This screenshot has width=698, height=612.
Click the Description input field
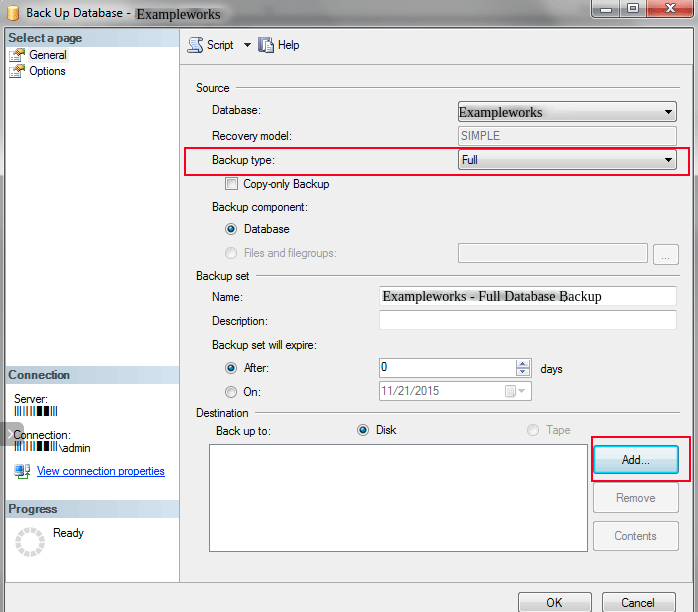click(x=528, y=320)
